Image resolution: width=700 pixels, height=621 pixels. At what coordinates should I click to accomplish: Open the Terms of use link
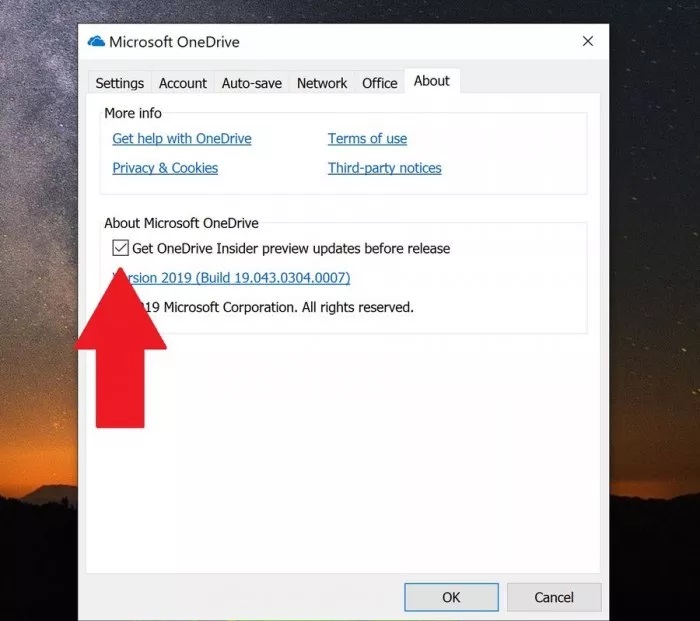coord(367,138)
